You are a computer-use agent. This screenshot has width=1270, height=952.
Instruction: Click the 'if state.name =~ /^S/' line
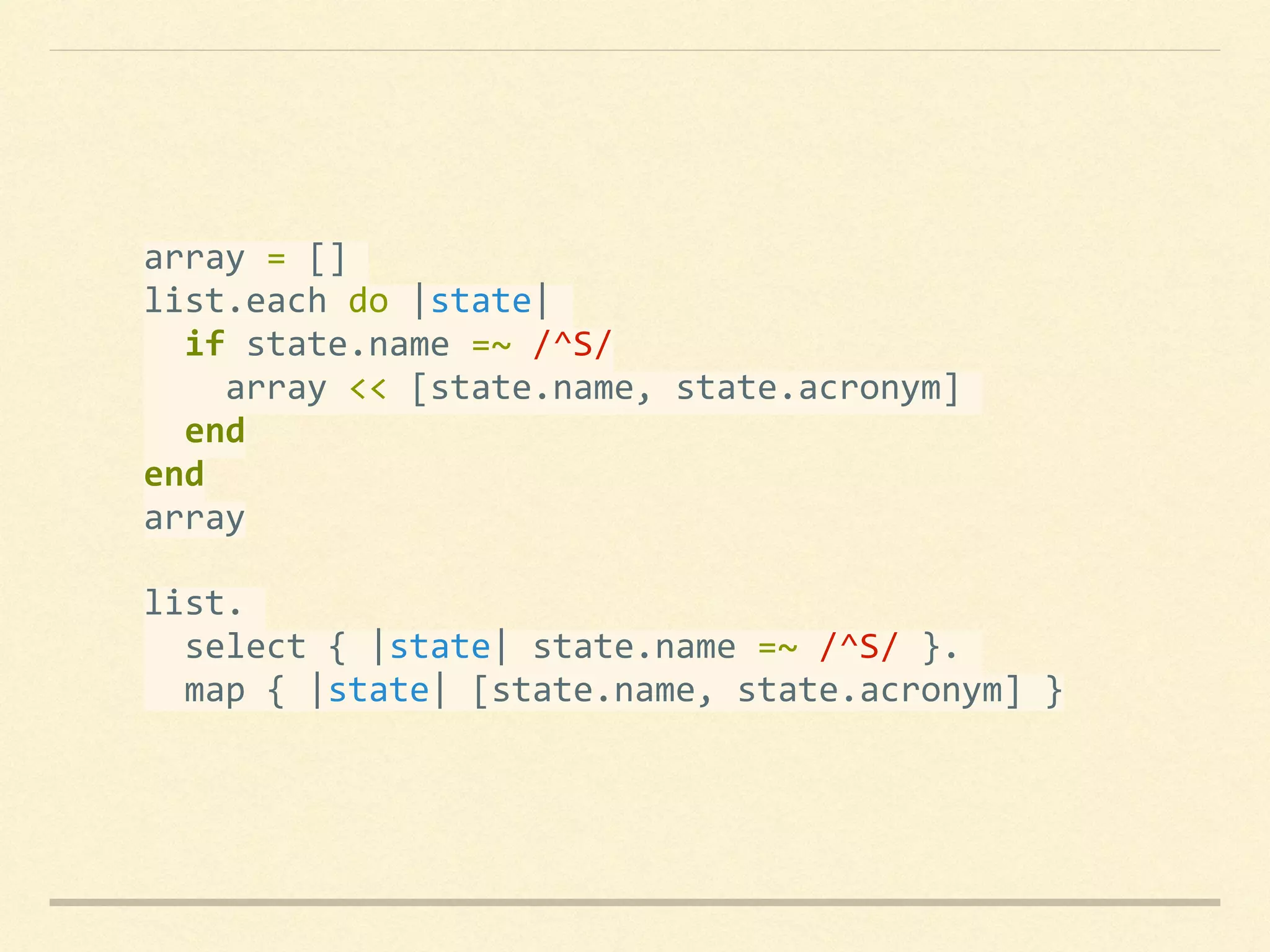coord(398,345)
